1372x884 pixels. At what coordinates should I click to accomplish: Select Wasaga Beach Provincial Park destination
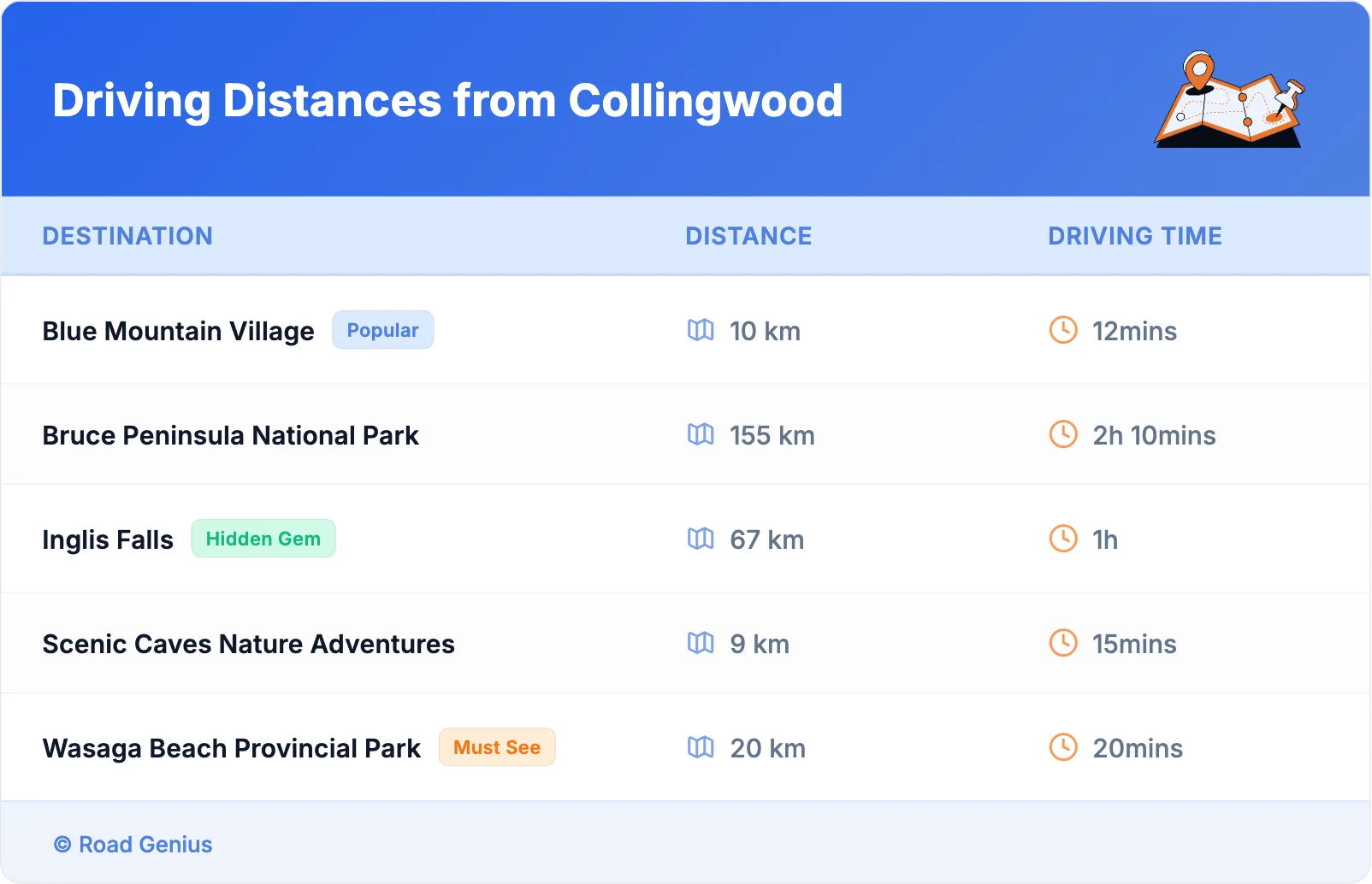point(232,748)
